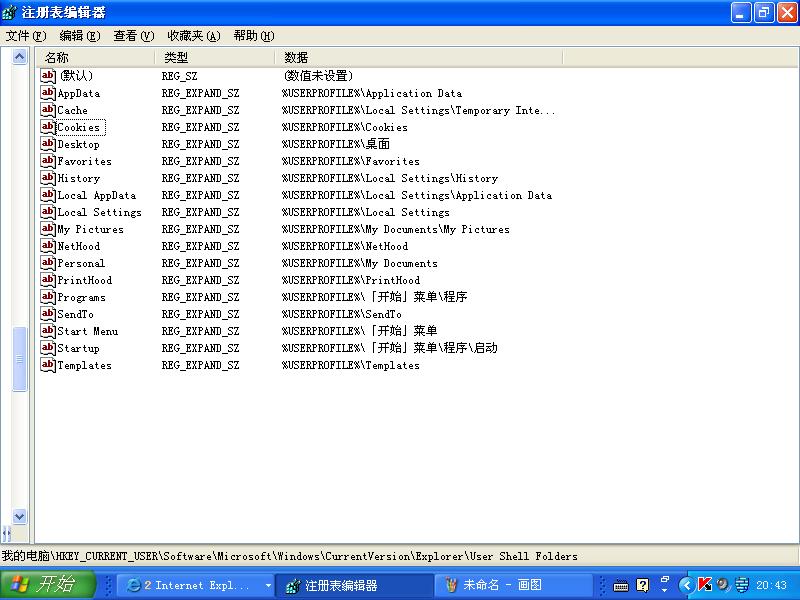This screenshot has width=800, height=600.
Task: Open the Internet Explorer group dropdown arrow
Action: 268,585
